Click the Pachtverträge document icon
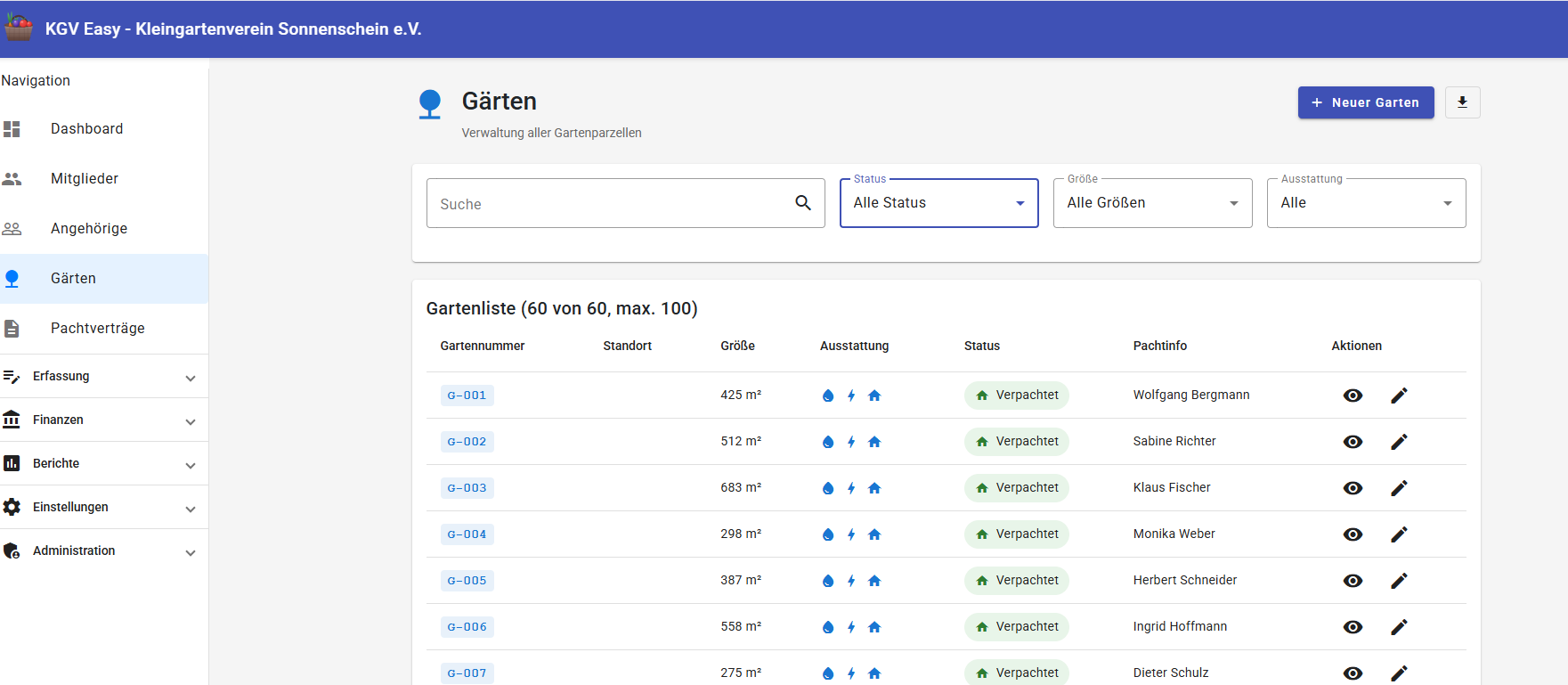Viewport: 1568px width, 685px height. pos(12,329)
